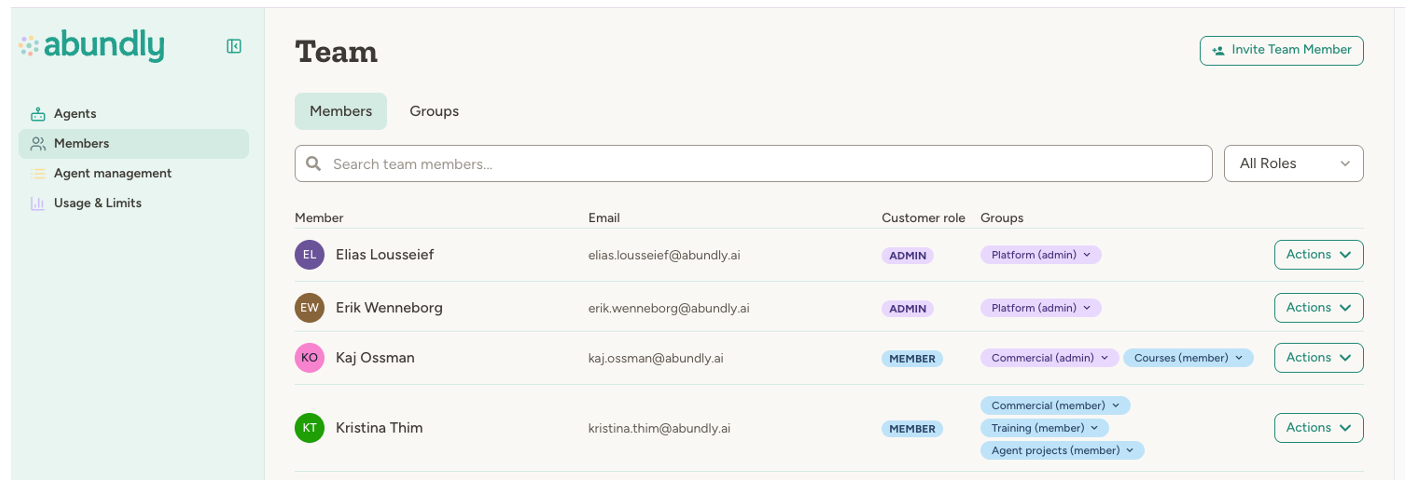The width and height of the screenshot is (1412, 487).
Task: Expand the Agent projects (member) chip
Action: [x=1063, y=451]
